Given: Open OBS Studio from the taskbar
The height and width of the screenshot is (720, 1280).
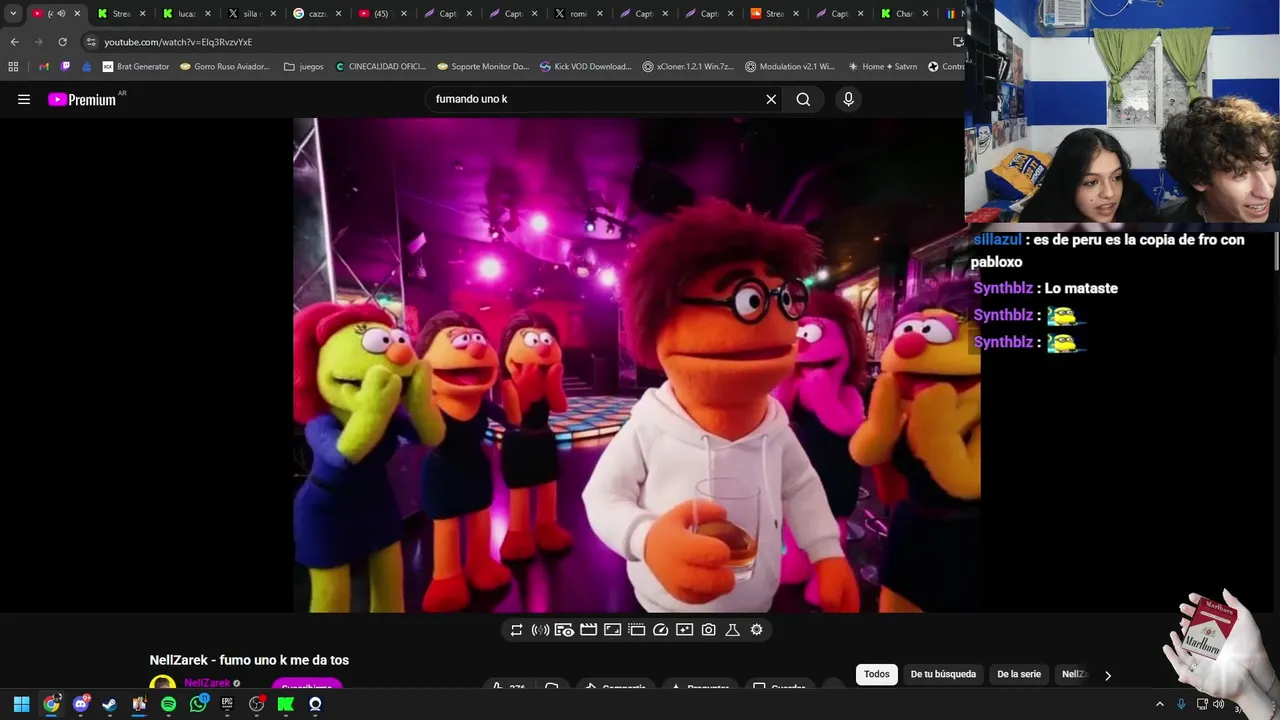Looking at the screenshot, I should pyautogui.click(x=257, y=704).
